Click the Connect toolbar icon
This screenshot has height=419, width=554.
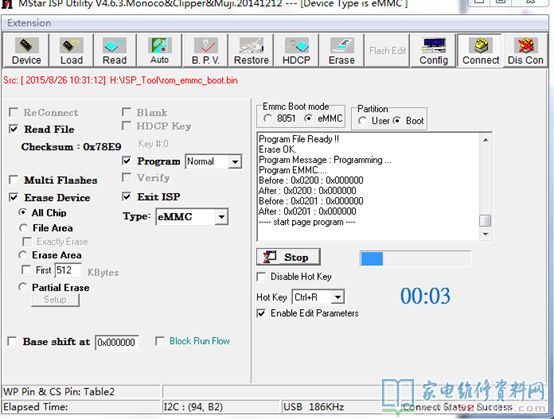(x=481, y=51)
